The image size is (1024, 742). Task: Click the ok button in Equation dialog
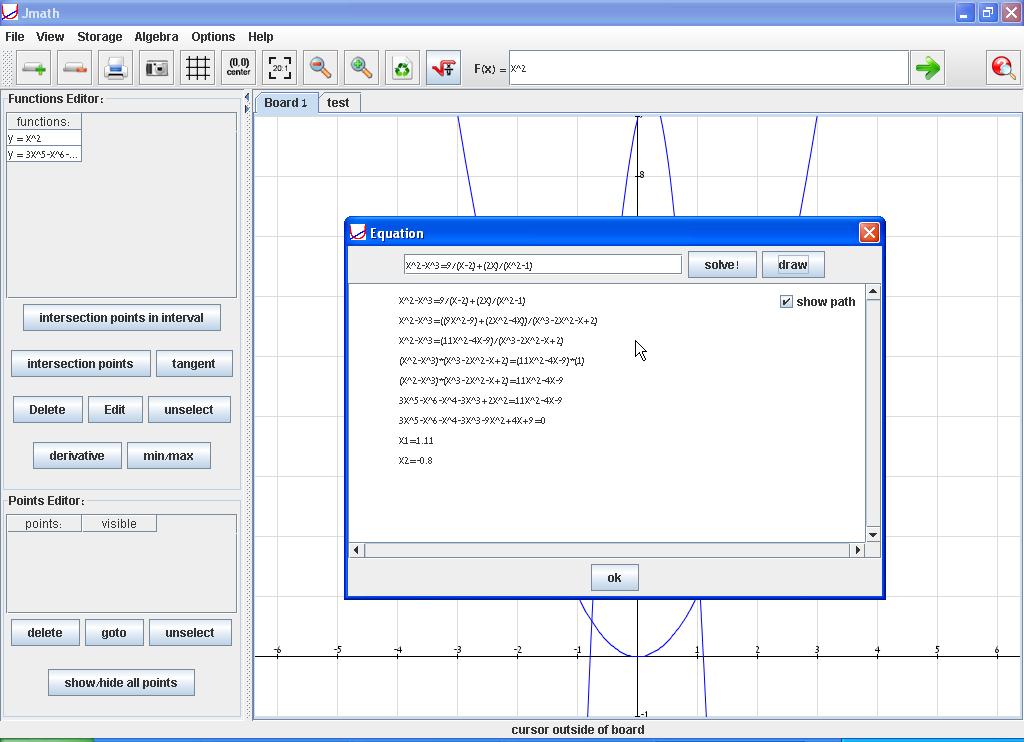(614, 577)
